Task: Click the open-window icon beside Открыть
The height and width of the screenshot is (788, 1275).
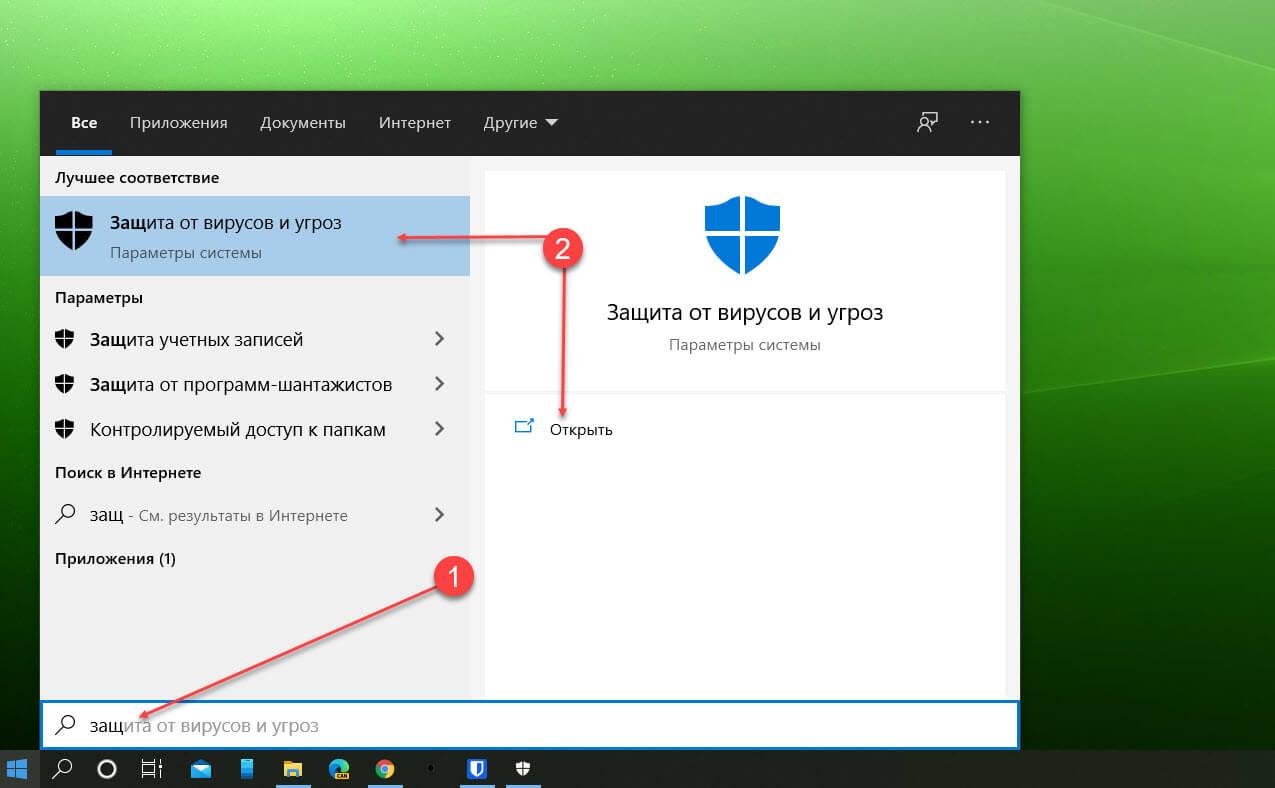Action: point(524,427)
